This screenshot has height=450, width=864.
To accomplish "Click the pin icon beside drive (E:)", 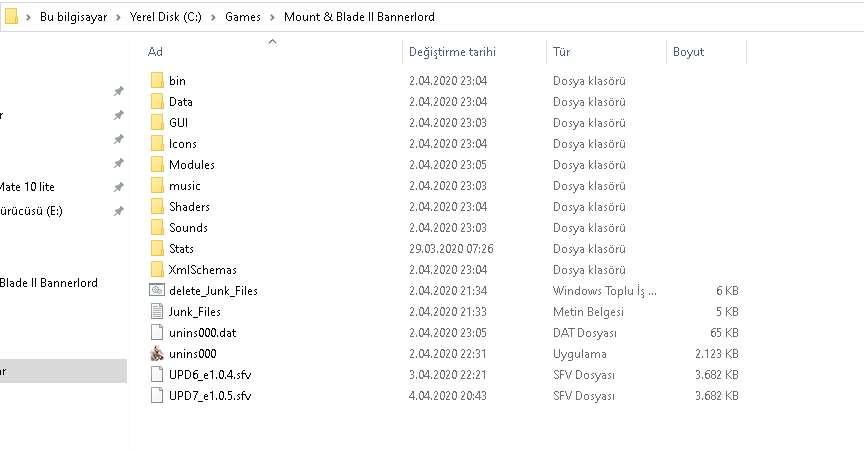I will (118, 211).
